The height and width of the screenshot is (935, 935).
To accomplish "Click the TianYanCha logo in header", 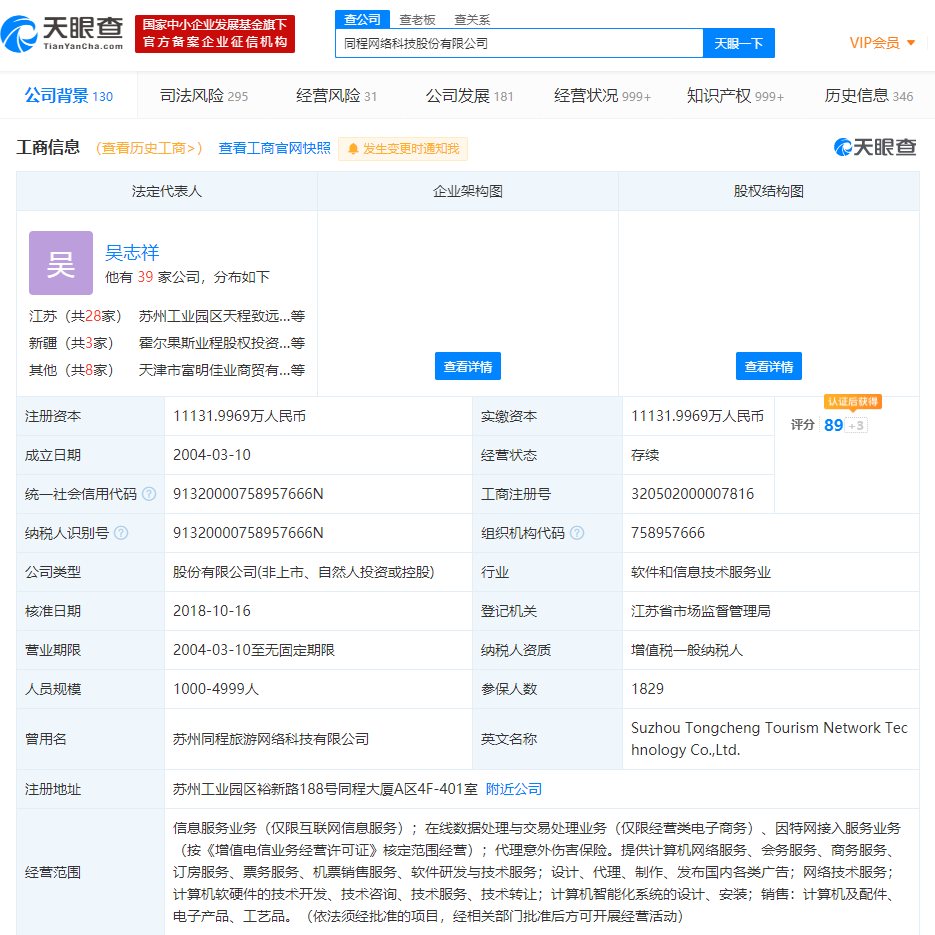I will [x=62, y=33].
